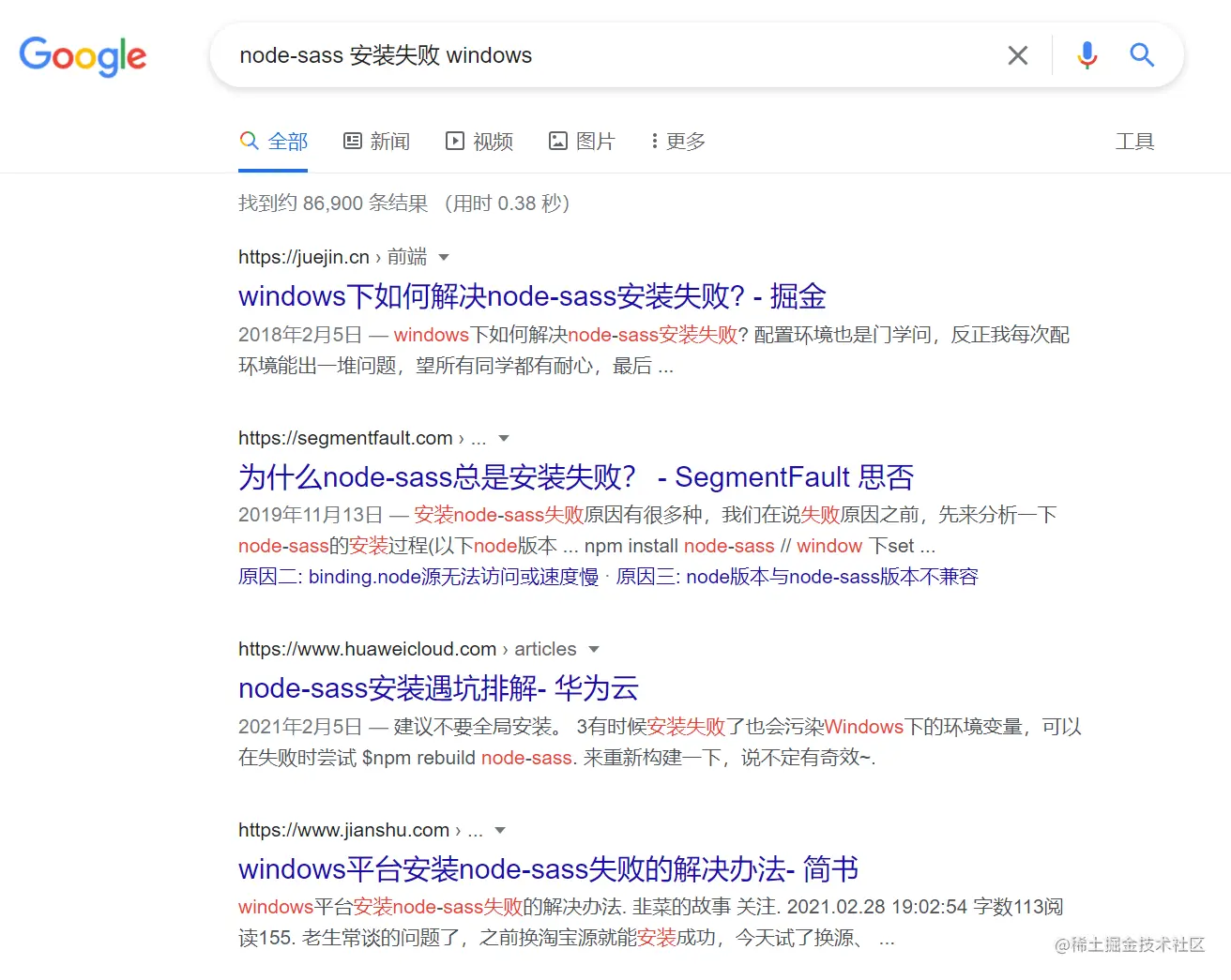Click the https://segmentfault.com URL text
The image size is (1231, 980).
tap(345, 438)
